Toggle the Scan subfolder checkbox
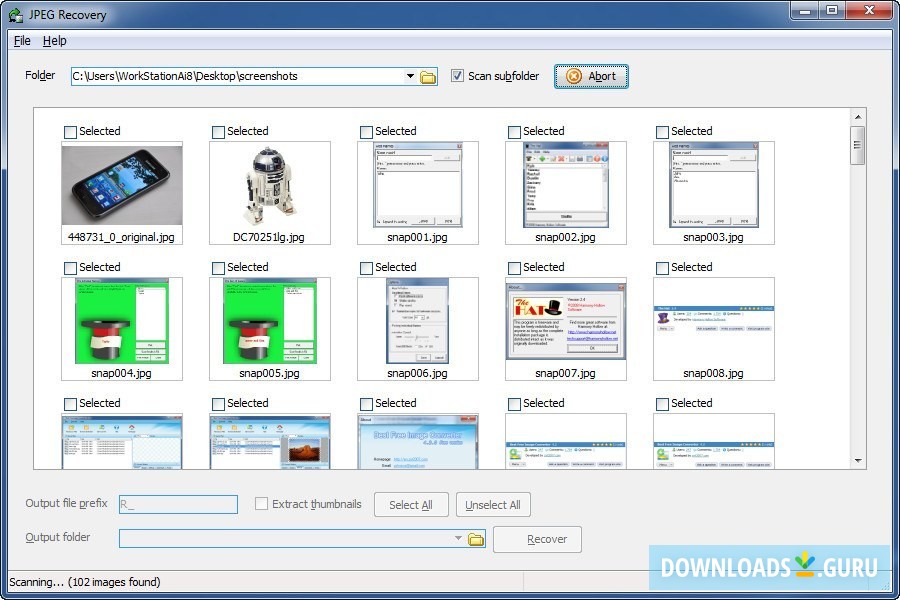The image size is (900, 600). pyautogui.click(x=457, y=76)
